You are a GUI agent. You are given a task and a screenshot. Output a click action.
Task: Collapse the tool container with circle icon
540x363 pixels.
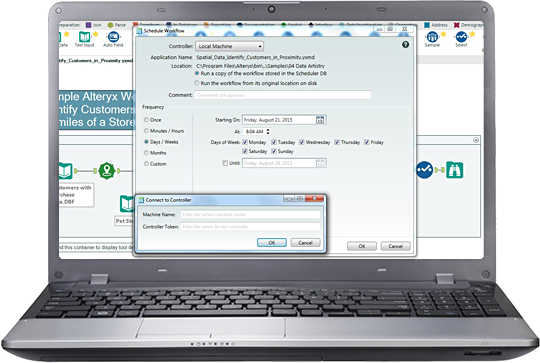click(x=476, y=140)
